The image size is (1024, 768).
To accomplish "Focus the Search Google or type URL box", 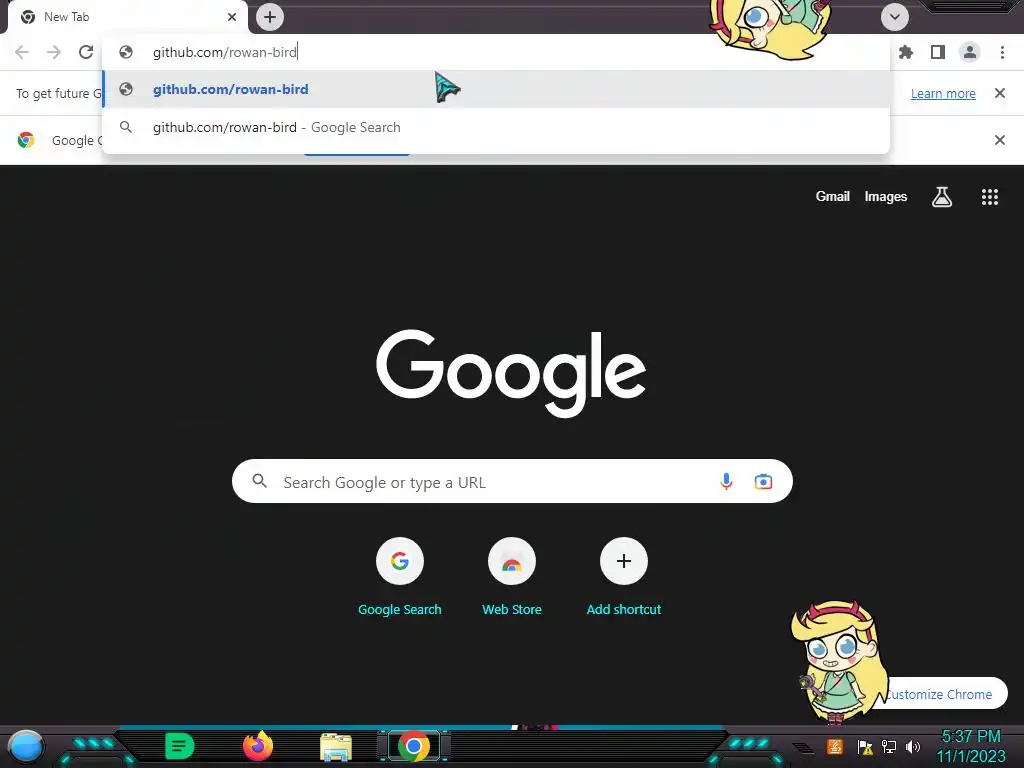I will point(512,482).
